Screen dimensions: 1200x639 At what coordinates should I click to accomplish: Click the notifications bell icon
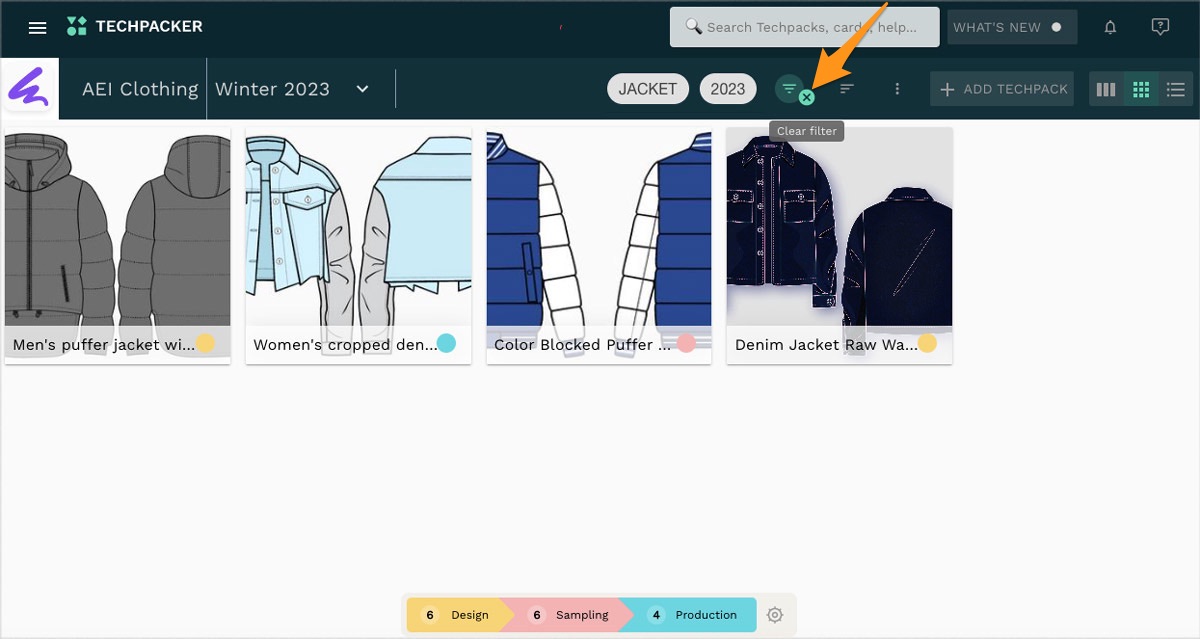coord(1110,28)
